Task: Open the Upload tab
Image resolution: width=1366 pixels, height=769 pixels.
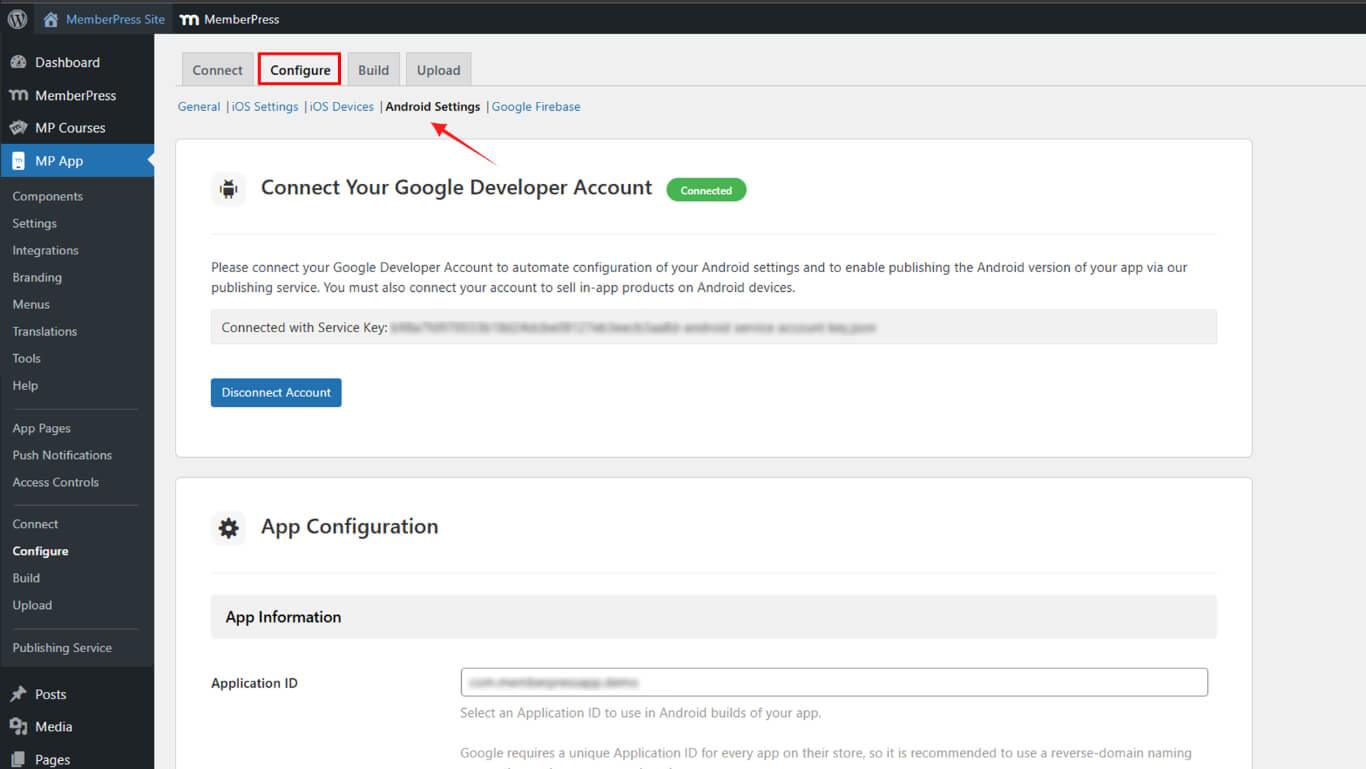Action: 438,70
